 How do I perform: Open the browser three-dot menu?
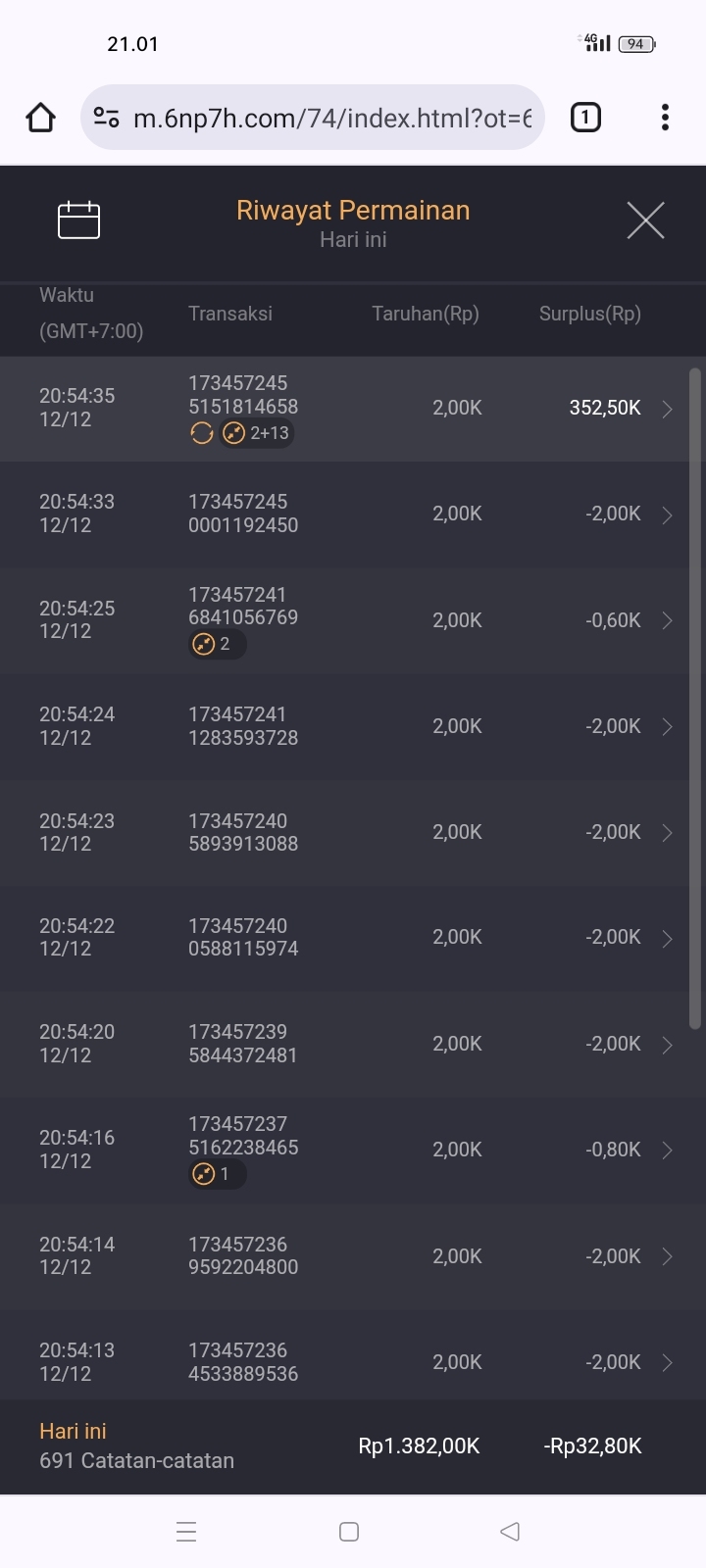pyautogui.click(x=665, y=118)
